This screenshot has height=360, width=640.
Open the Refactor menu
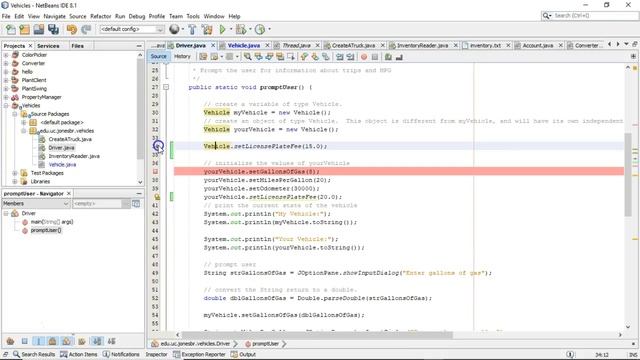(100, 16)
